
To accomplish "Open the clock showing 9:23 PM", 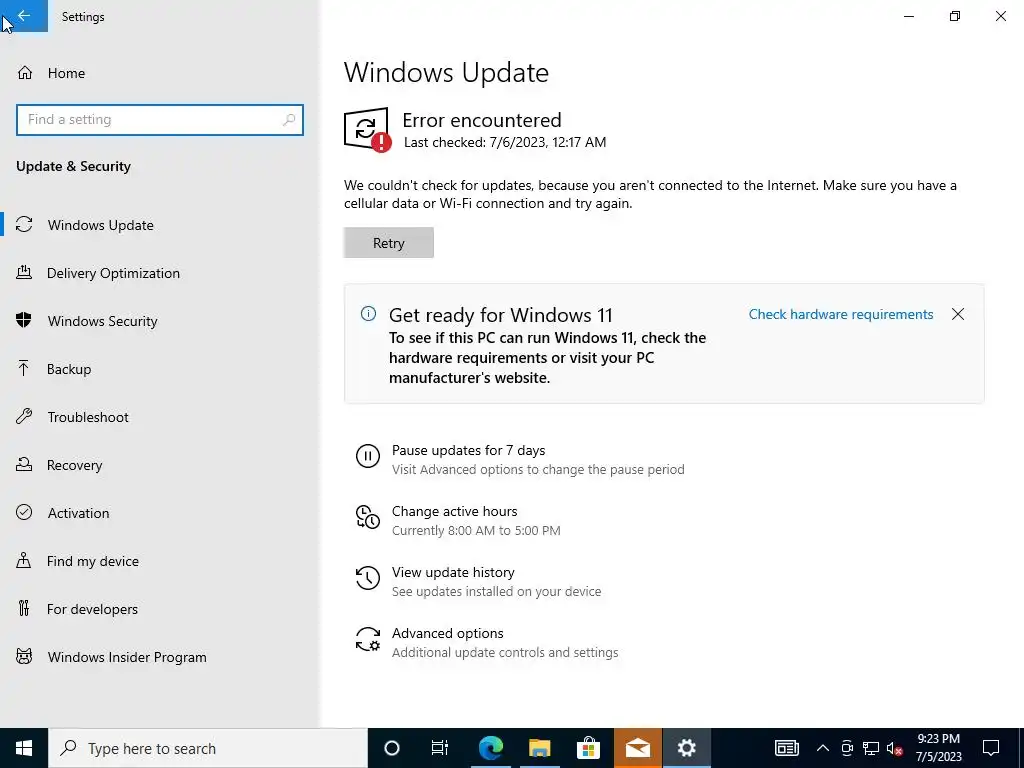I will [938, 748].
